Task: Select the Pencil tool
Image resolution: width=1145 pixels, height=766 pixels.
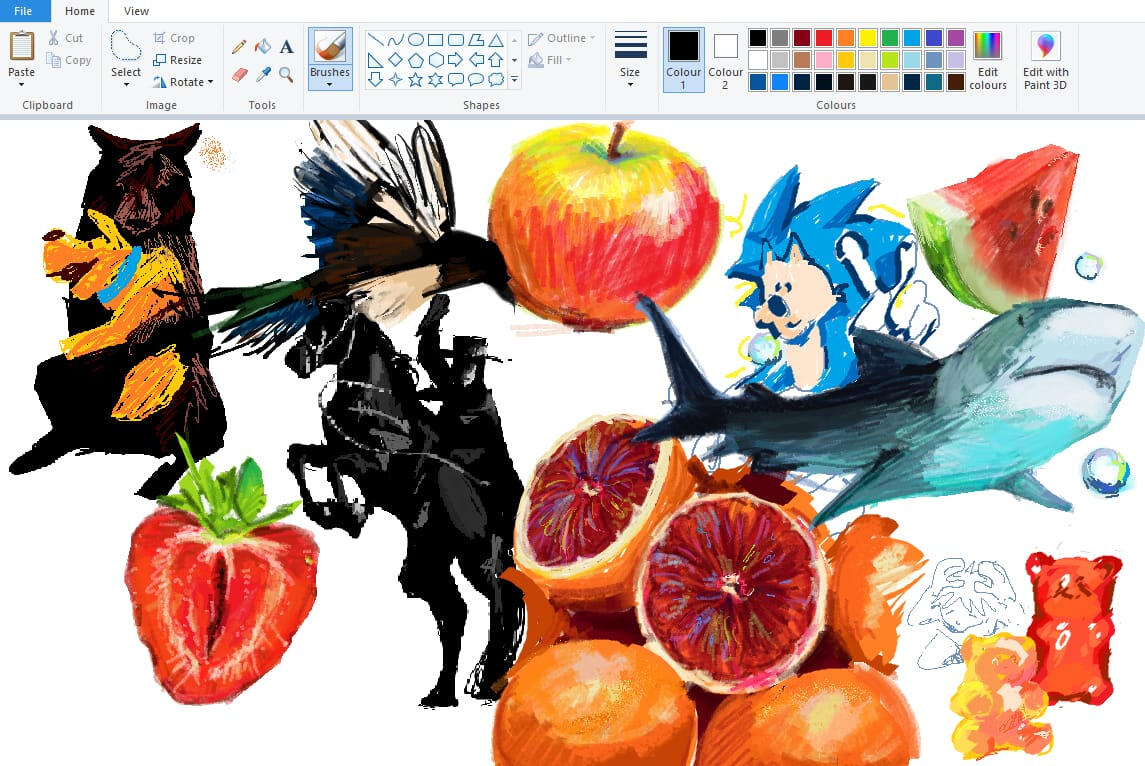Action: (x=239, y=47)
